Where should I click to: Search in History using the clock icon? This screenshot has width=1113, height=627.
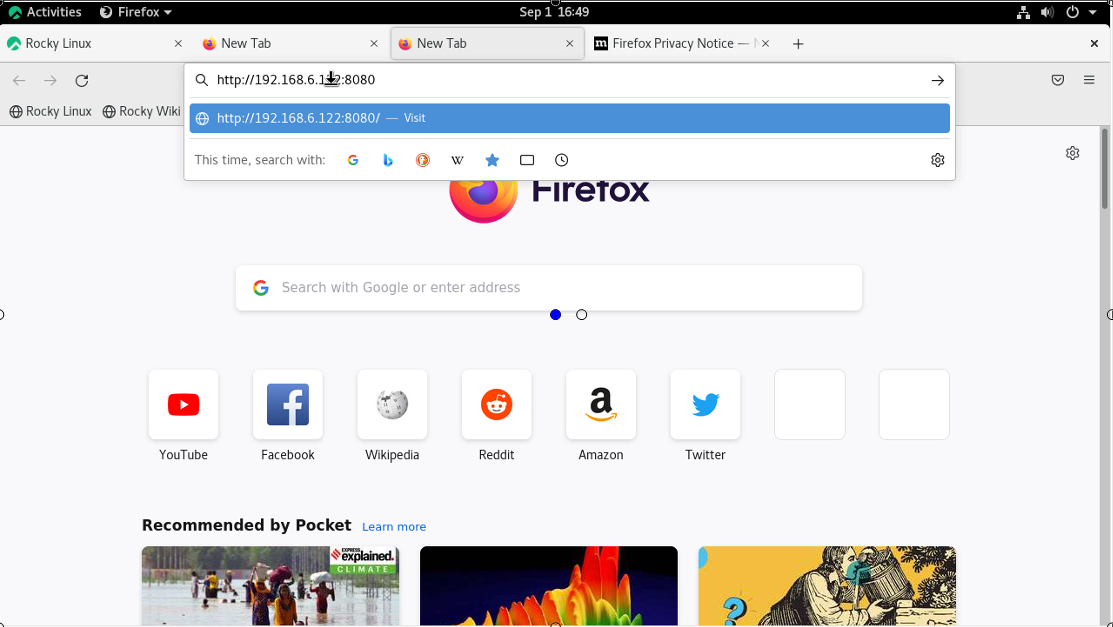tap(561, 160)
